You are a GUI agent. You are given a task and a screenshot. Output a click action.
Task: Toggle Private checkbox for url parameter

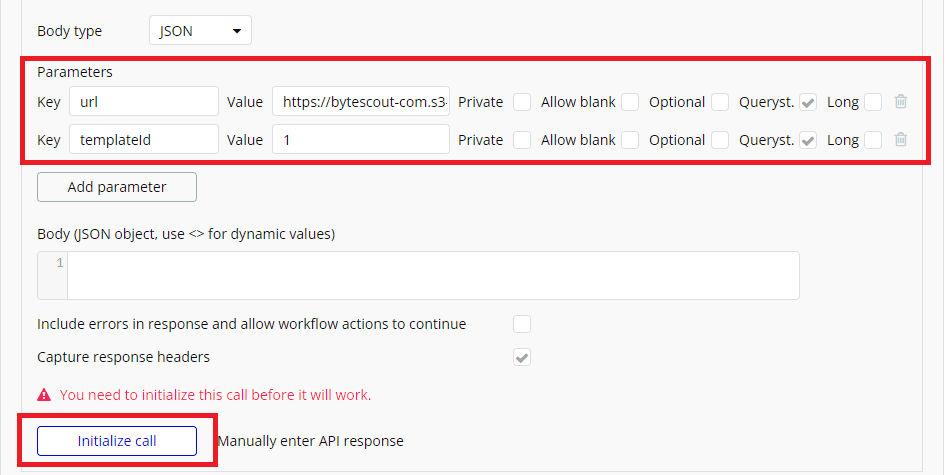[522, 102]
